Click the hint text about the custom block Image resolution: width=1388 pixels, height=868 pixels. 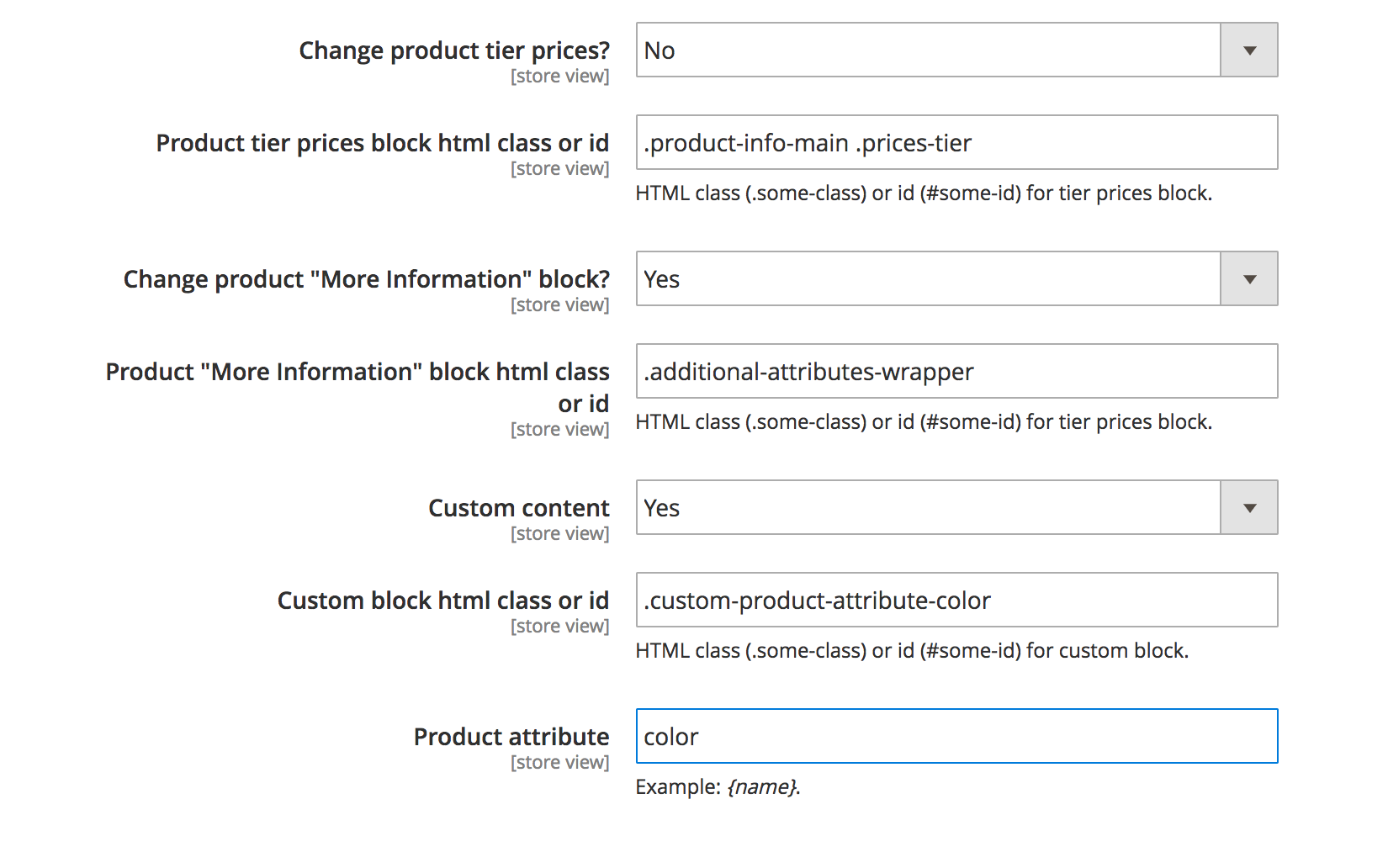912,651
